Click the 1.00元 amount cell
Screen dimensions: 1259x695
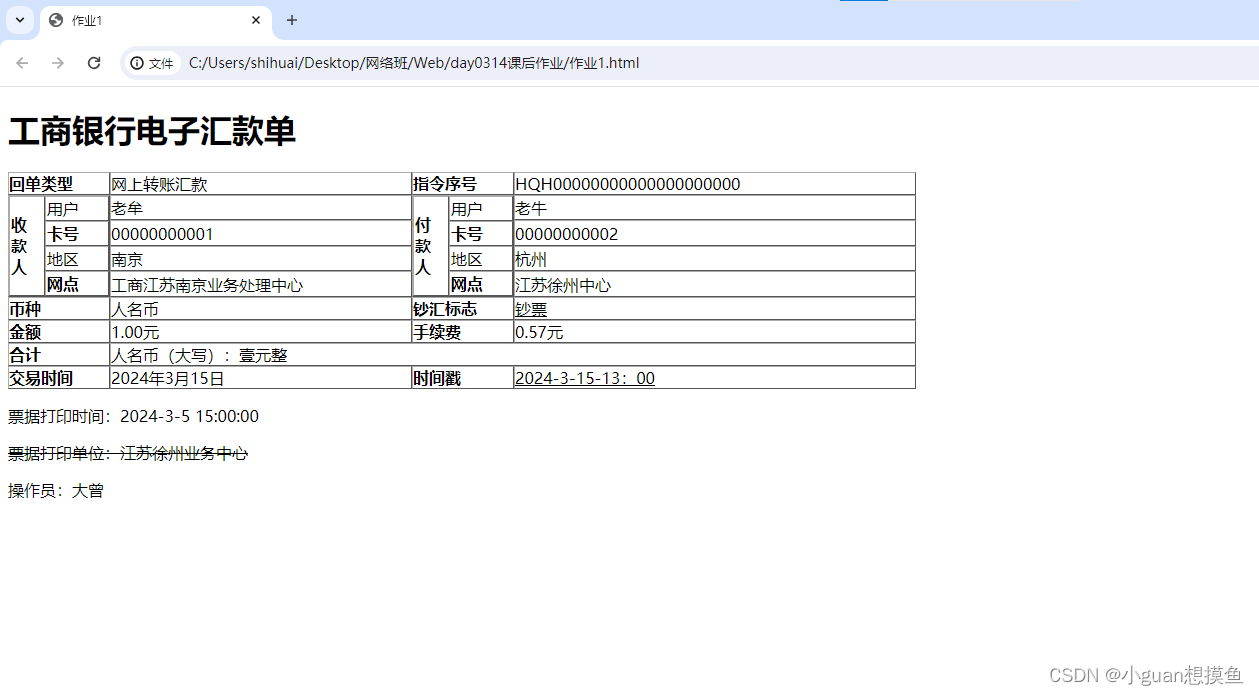pyautogui.click(x=261, y=332)
